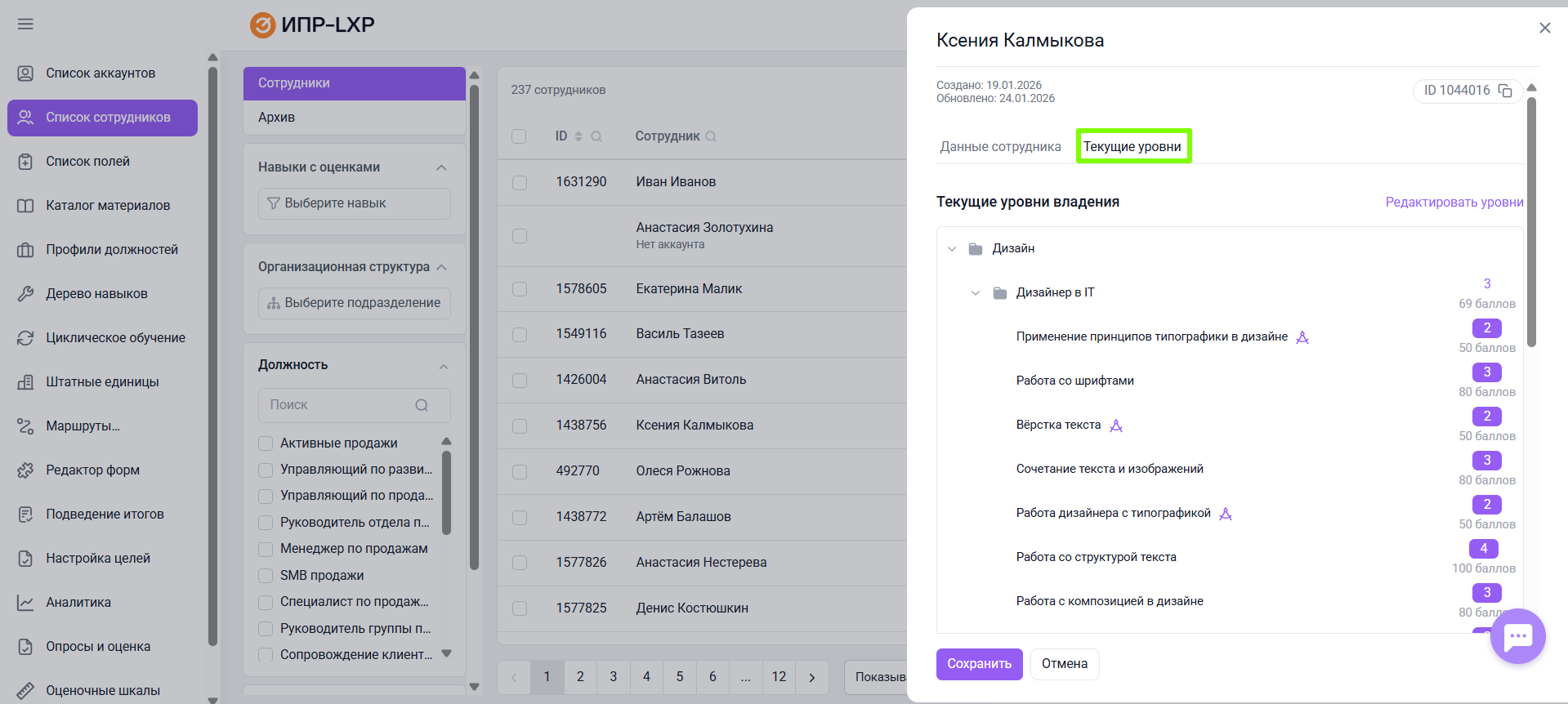Copy employee ID 1044016 icon

(x=1504, y=91)
